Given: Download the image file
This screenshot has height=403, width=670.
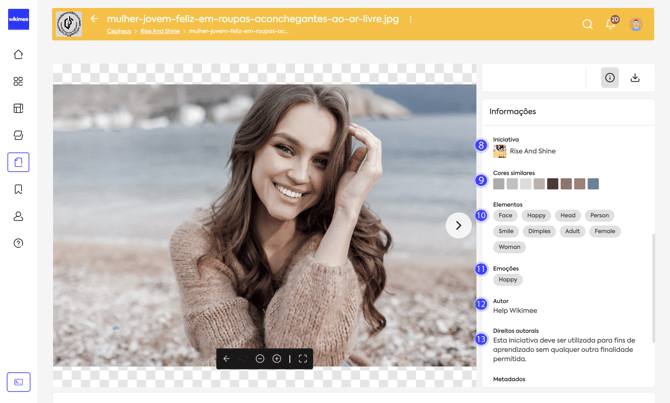Looking at the screenshot, I should (x=635, y=78).
